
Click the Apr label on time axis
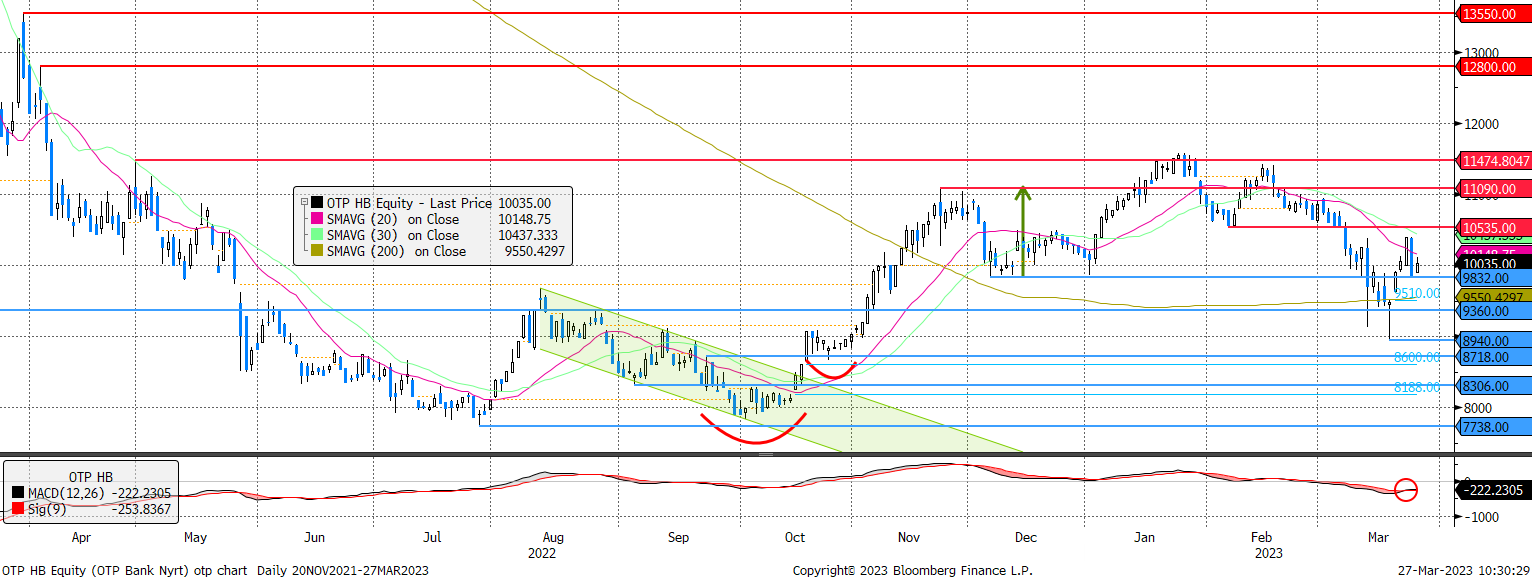[x=81, y=537]
